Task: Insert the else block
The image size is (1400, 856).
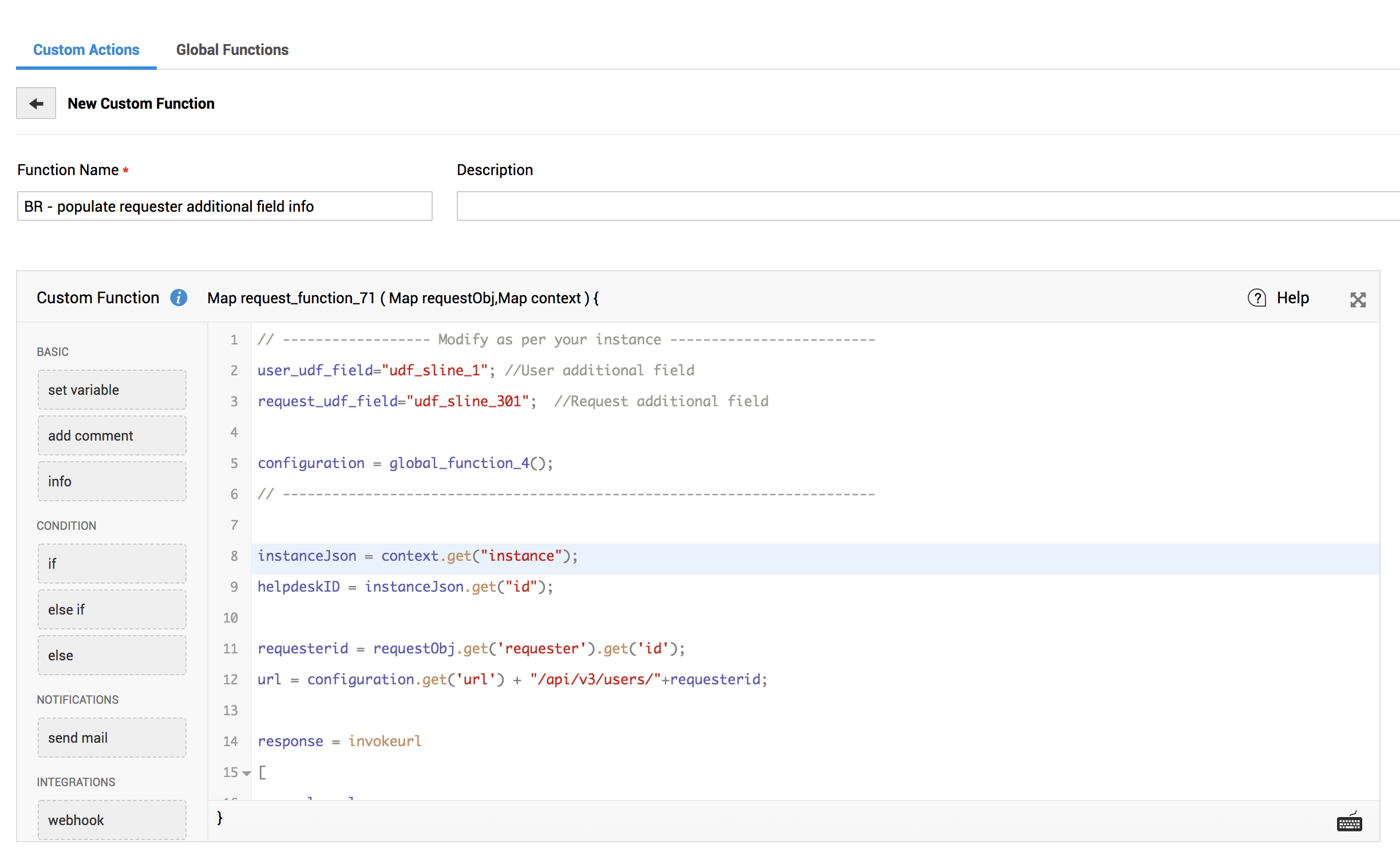Action: [112, 655]
